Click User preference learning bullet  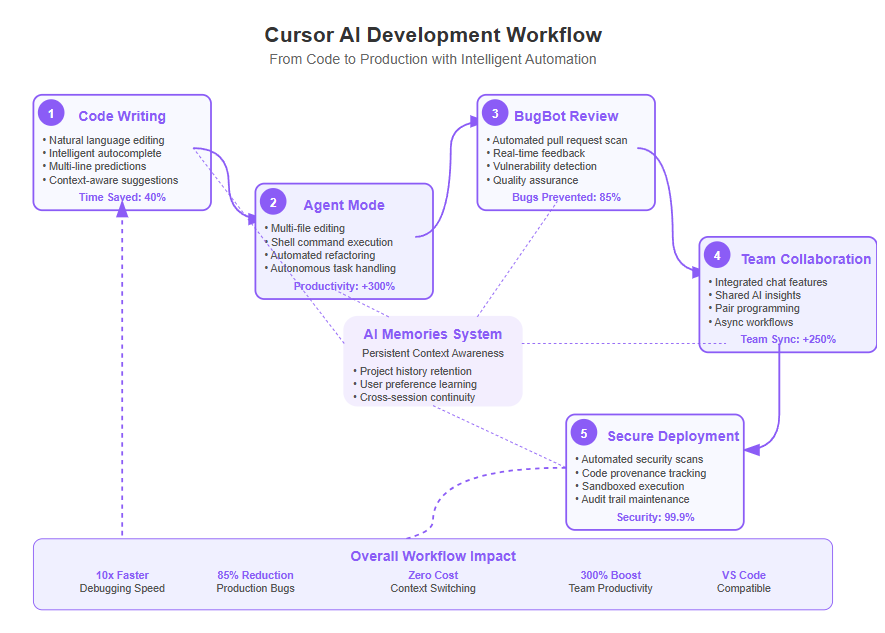[415, 384]
